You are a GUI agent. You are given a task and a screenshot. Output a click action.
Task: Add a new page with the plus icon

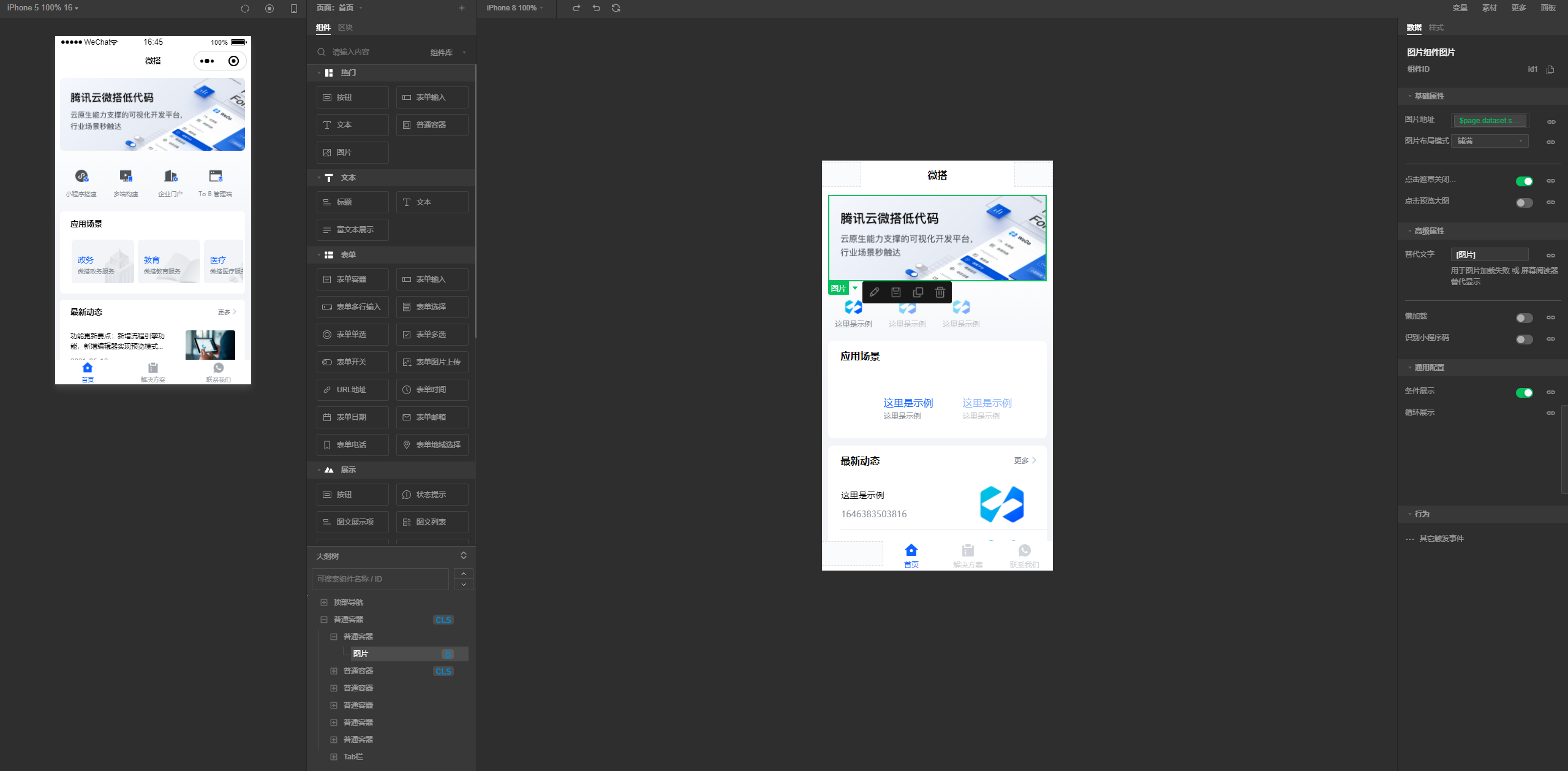[461, 8]
